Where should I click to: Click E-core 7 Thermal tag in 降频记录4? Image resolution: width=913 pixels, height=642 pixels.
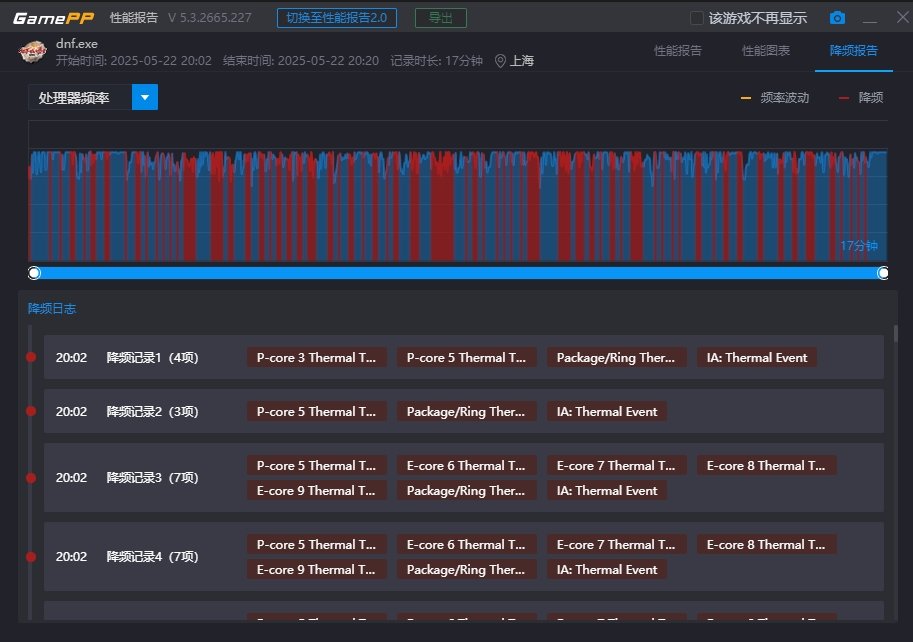(616, 545)
